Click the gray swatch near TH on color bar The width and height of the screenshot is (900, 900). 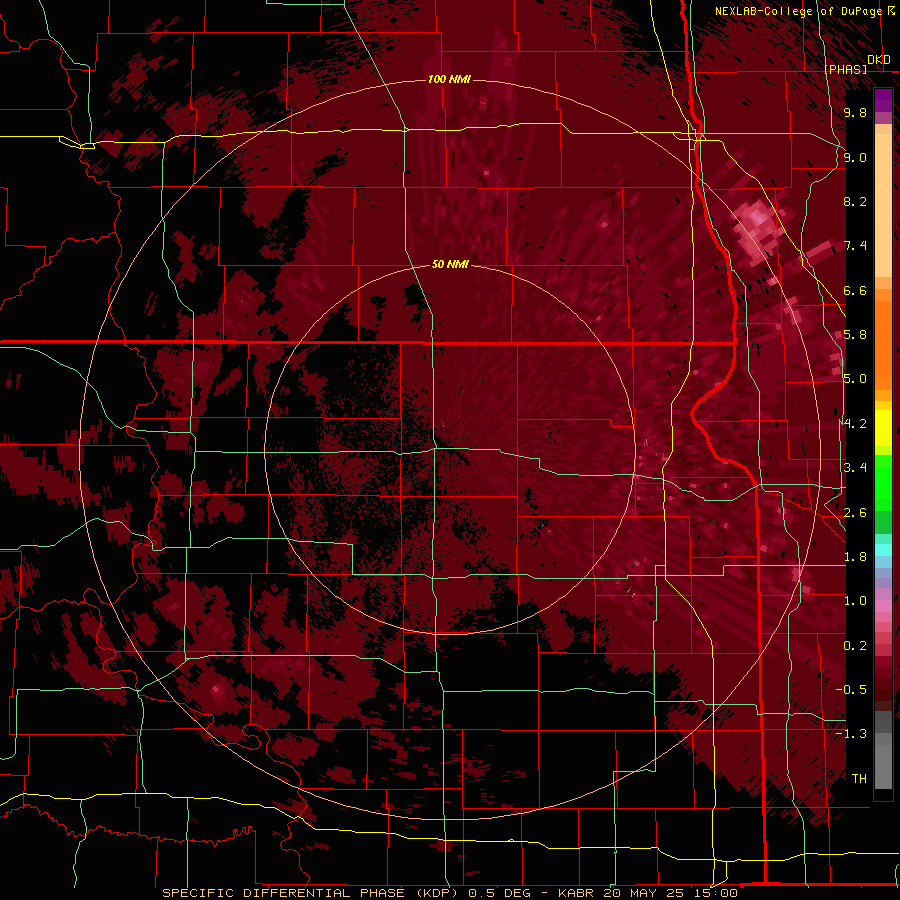point(883,766)
